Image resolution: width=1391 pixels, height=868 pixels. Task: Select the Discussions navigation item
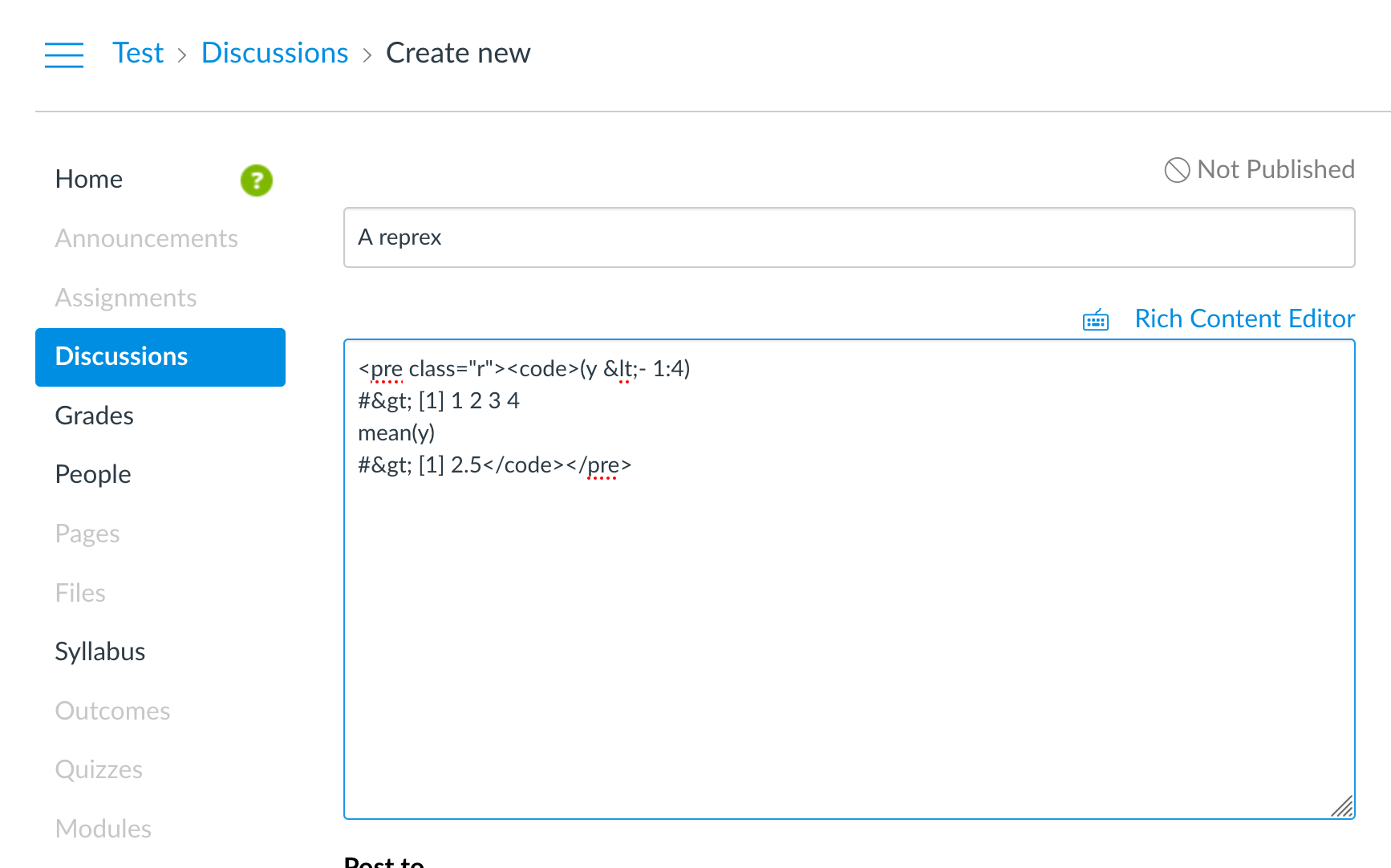click(x=160, y=357)
